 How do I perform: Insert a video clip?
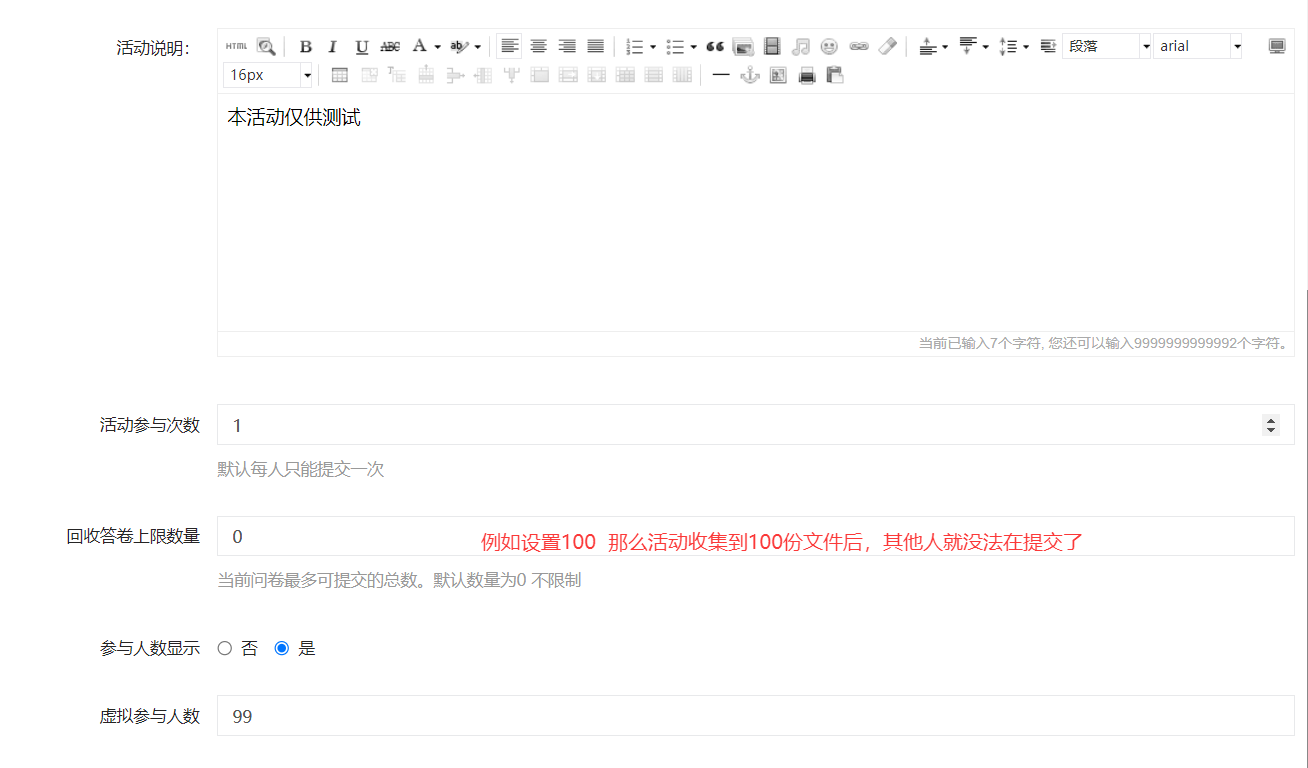[772, 46]
